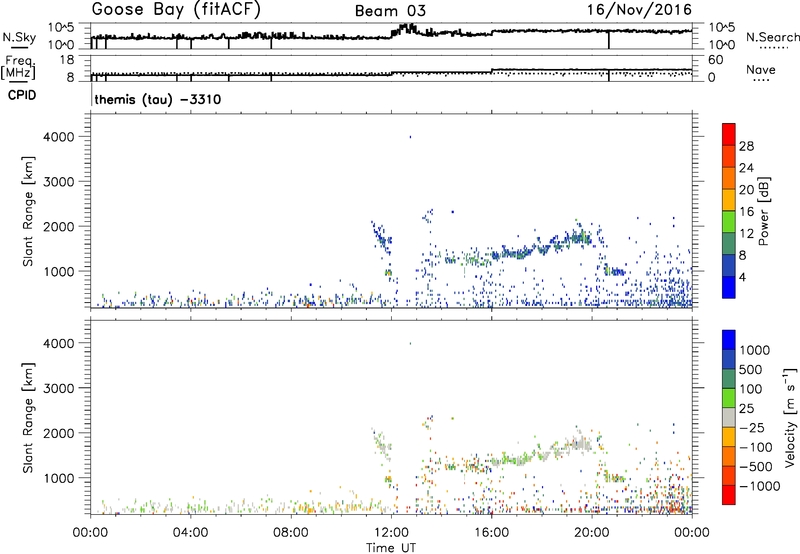Image resolution: width=800 pixels, height=554 pixels.
Task: Pick the Power colorbar segment between 8 and 12
Action: pos(729,244)
